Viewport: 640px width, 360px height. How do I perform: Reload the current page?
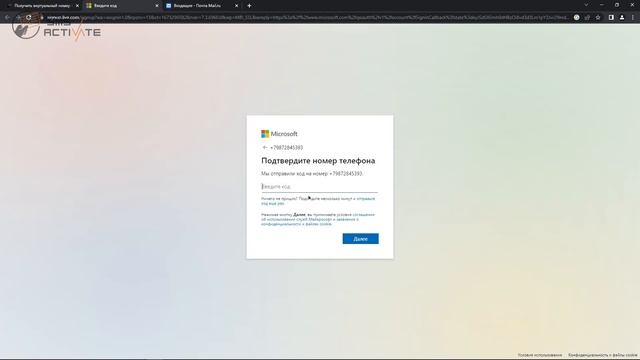(x=29, y=18)
